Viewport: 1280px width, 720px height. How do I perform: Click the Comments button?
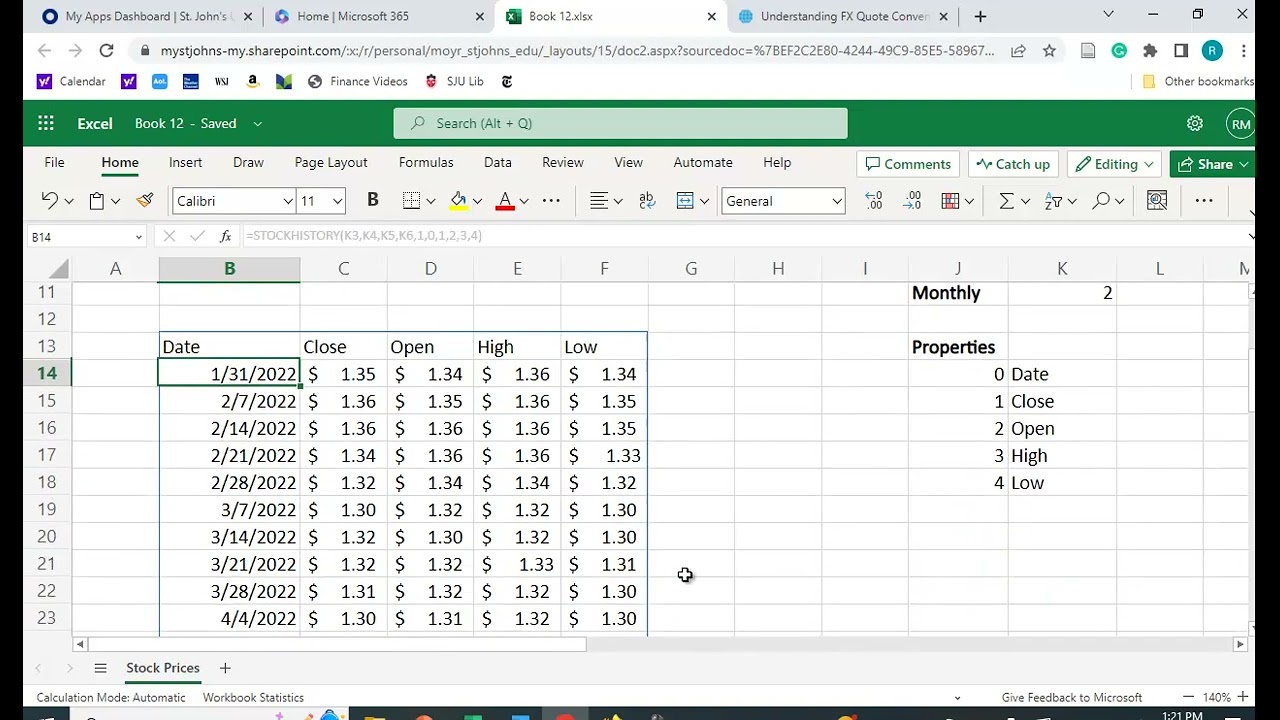(908, 164)
